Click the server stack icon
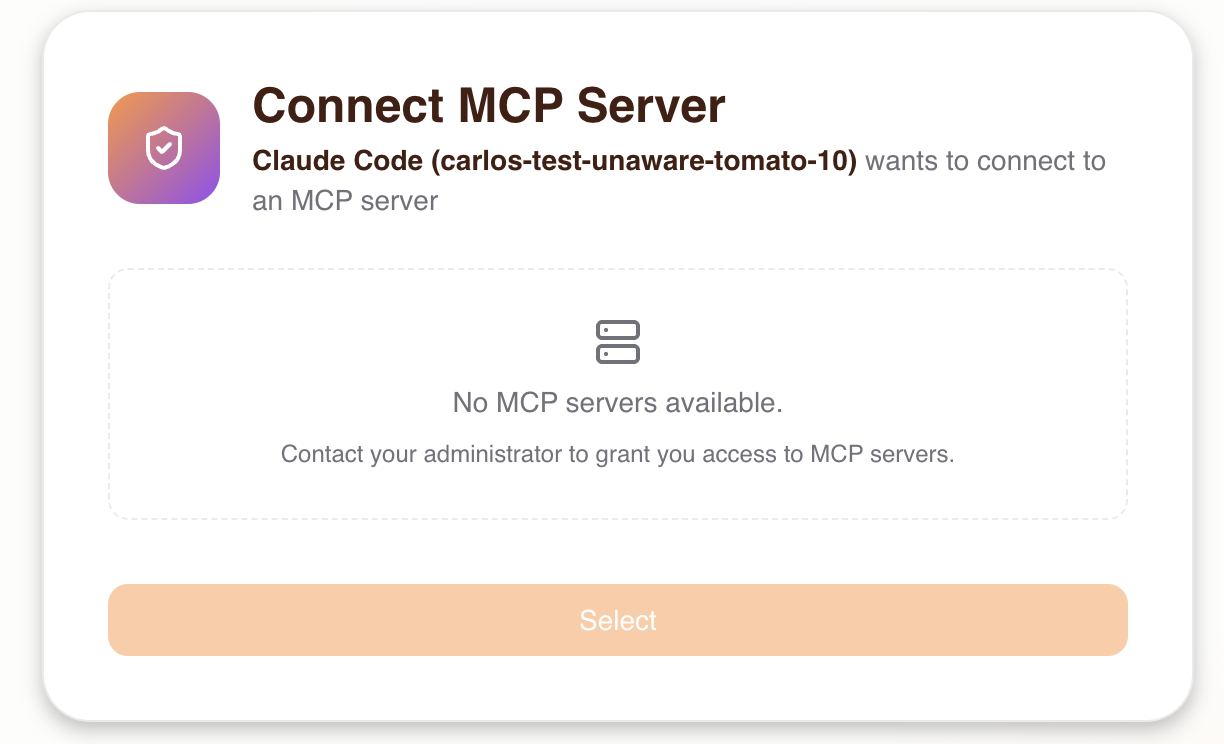Screen dimensions: 1224x744 pyautogui.click(x=617, y=342)
